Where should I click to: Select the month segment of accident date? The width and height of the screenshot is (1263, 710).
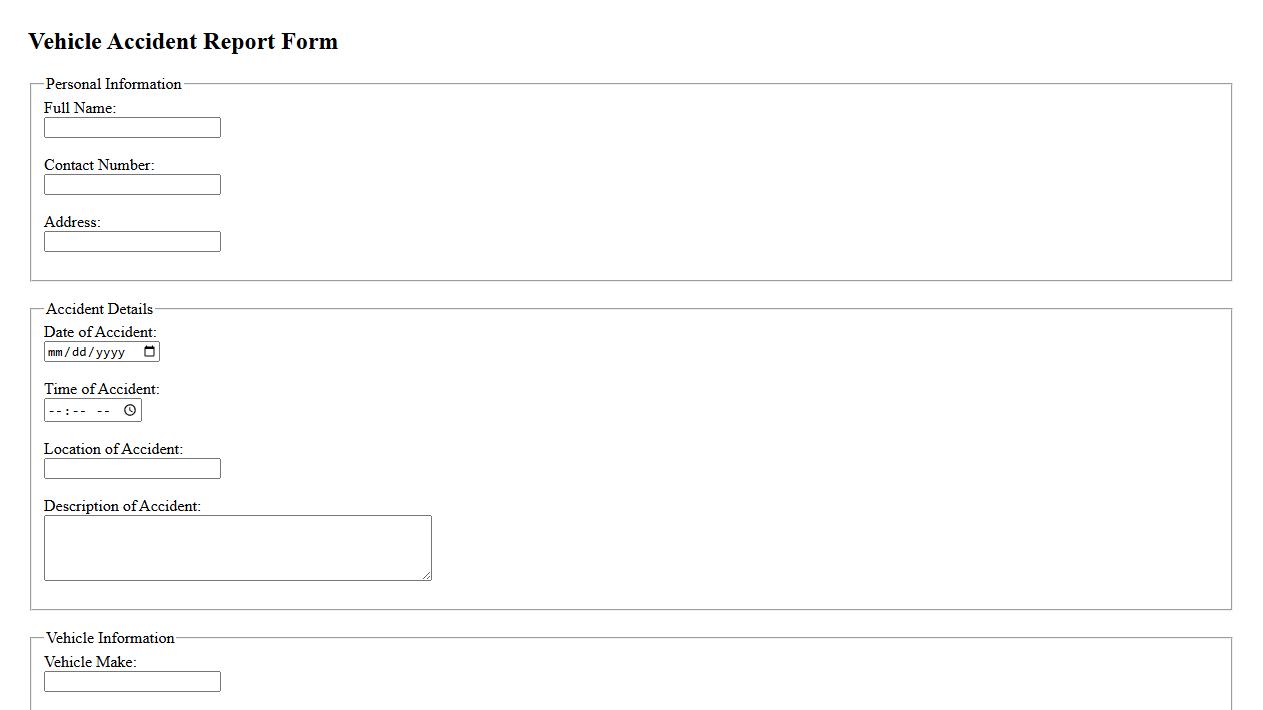[x=56, y=352]
